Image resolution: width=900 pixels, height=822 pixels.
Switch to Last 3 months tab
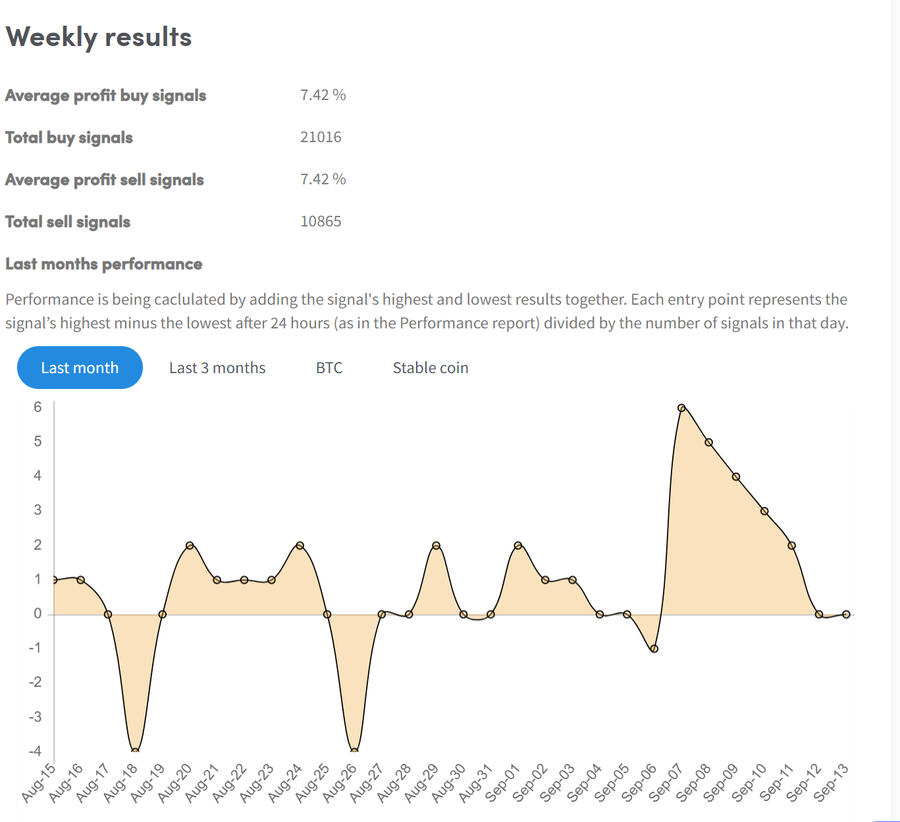(x=217, y=368)
